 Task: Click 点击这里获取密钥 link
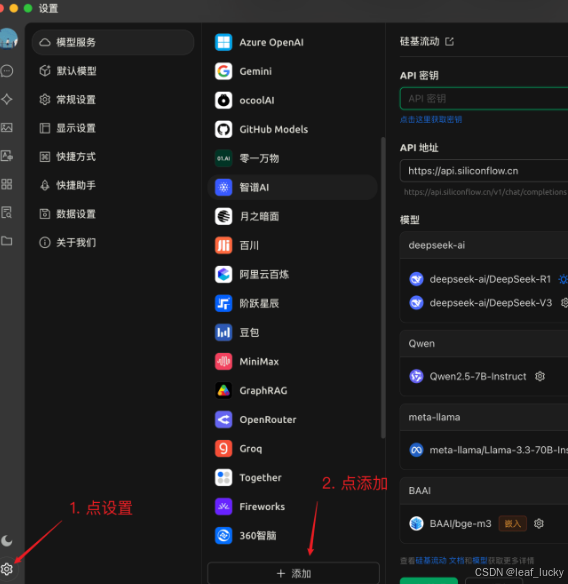[431, 120]
